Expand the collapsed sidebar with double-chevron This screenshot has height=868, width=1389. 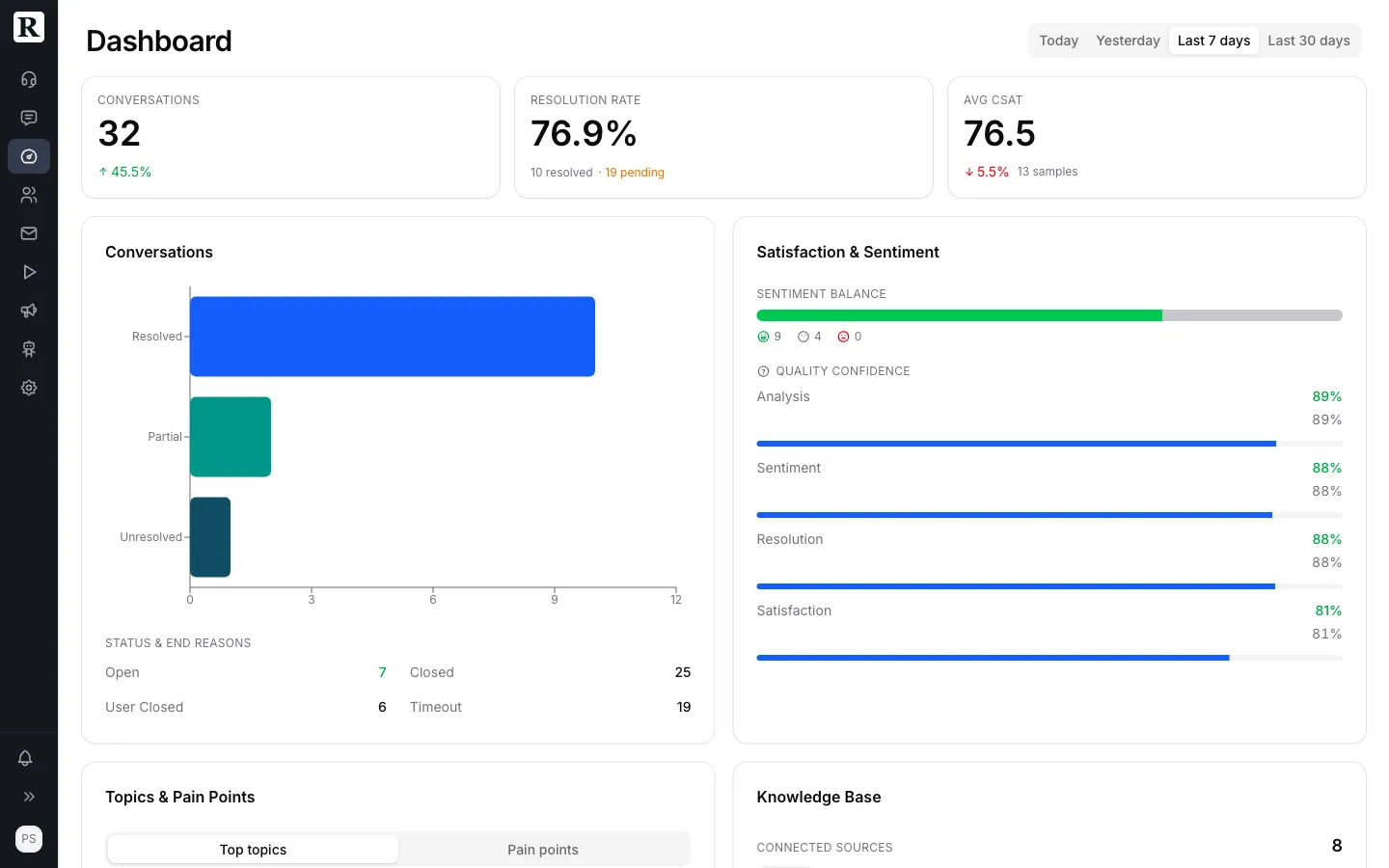point(28,796)
